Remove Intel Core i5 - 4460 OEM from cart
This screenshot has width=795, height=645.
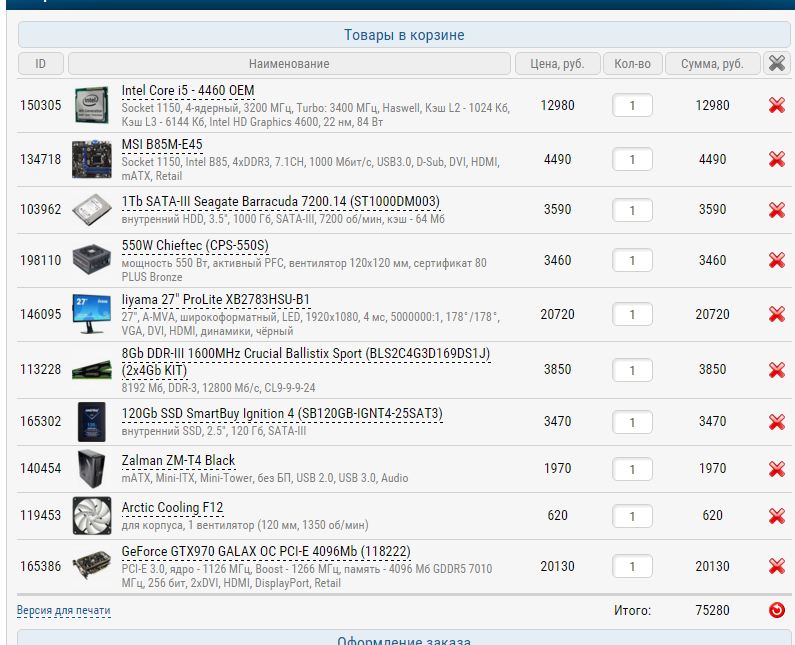(x=777, y=105)
